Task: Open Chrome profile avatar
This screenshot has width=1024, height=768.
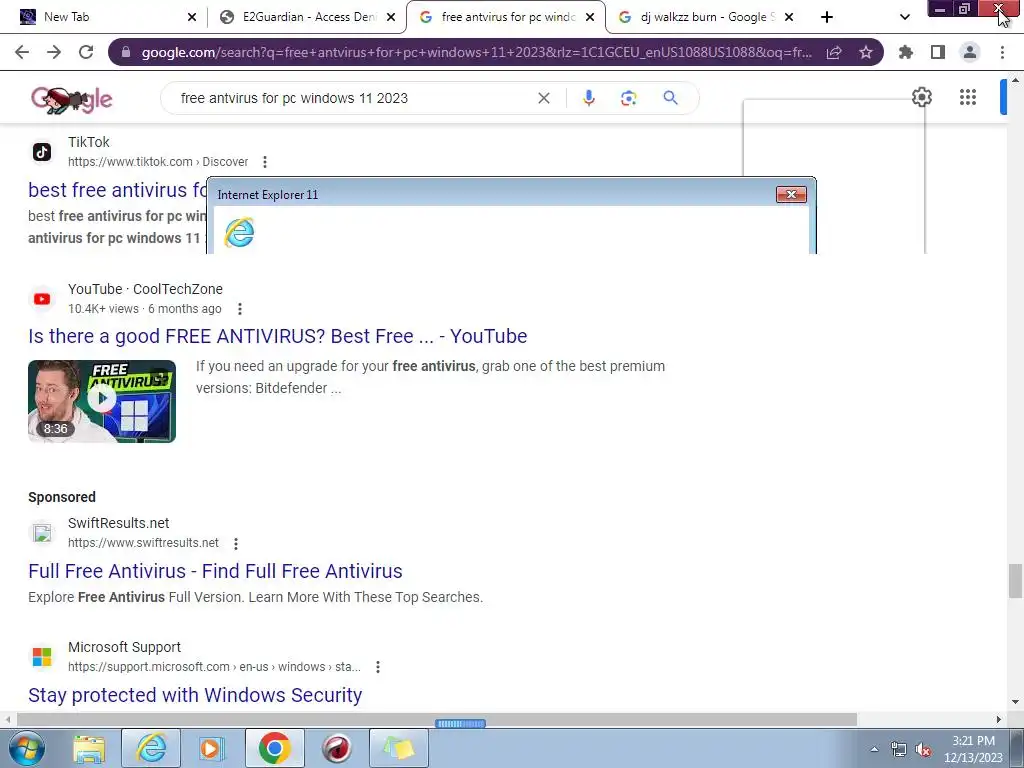Action: [x=970, y=52]
